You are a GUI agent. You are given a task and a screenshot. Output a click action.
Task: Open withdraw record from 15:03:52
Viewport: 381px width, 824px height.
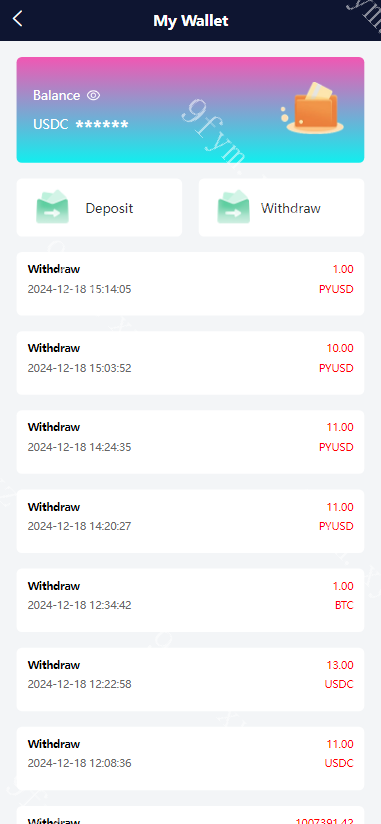click(190, 363)
